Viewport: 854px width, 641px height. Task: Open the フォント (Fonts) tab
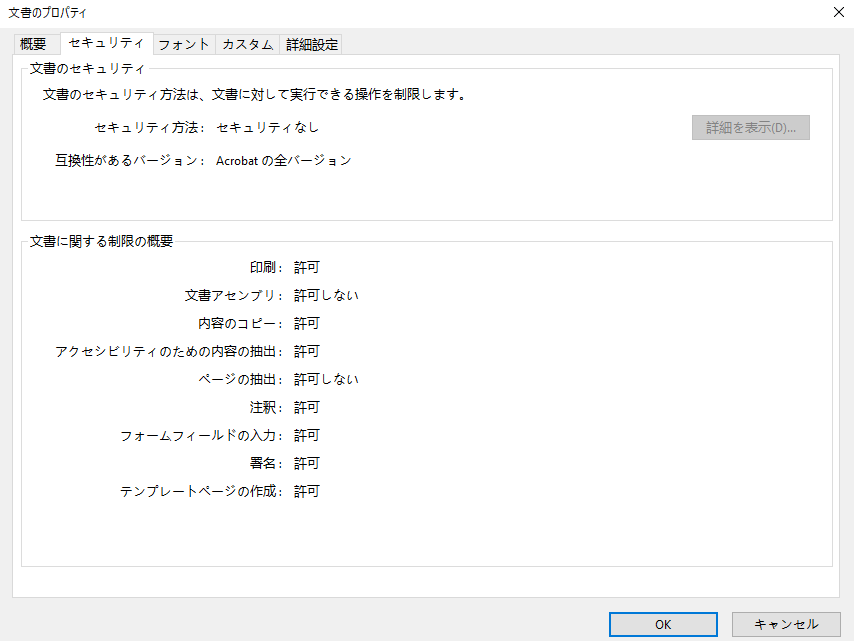(x=184, y=44)
